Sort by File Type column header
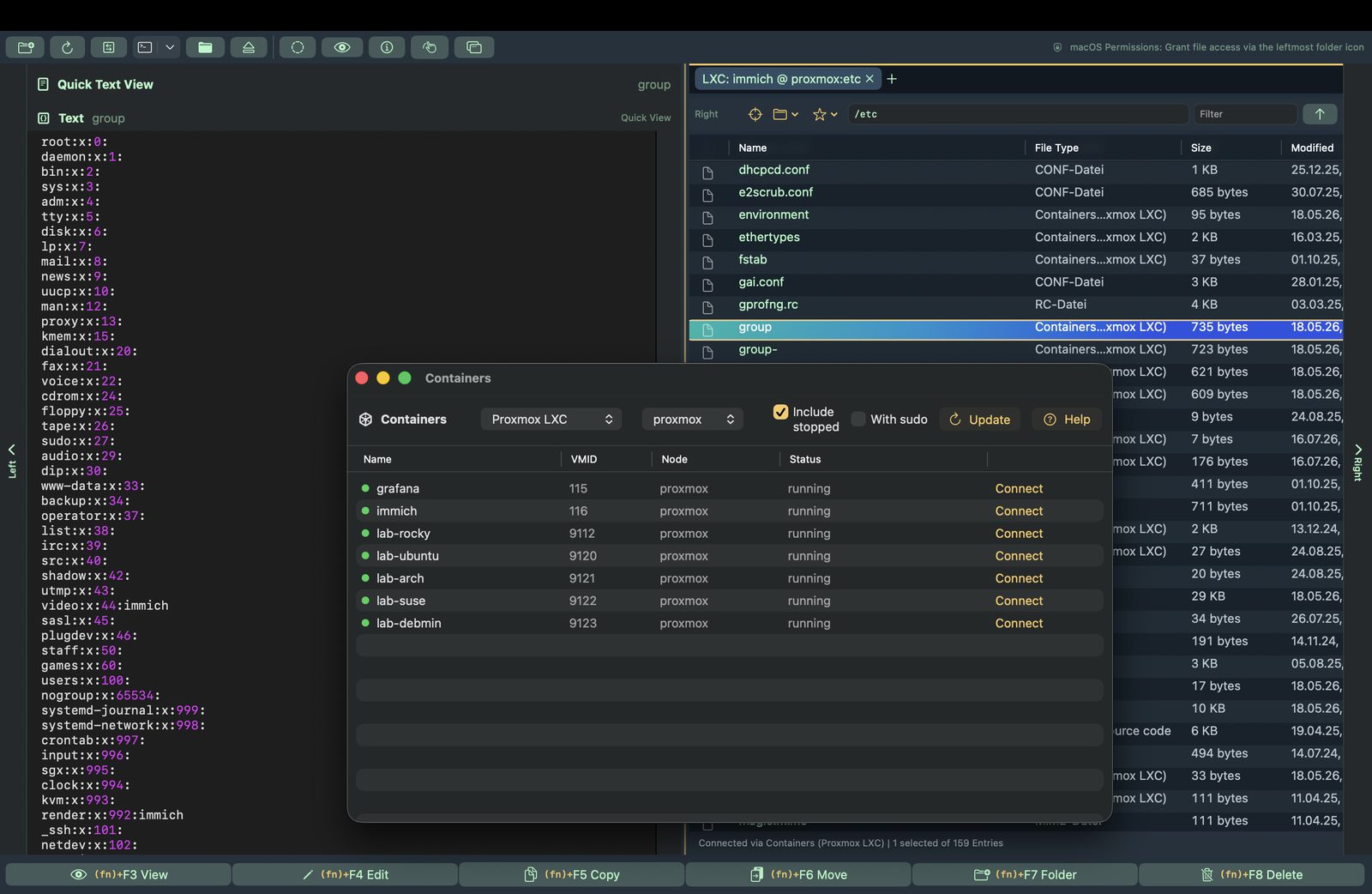 pos(1056,148)
